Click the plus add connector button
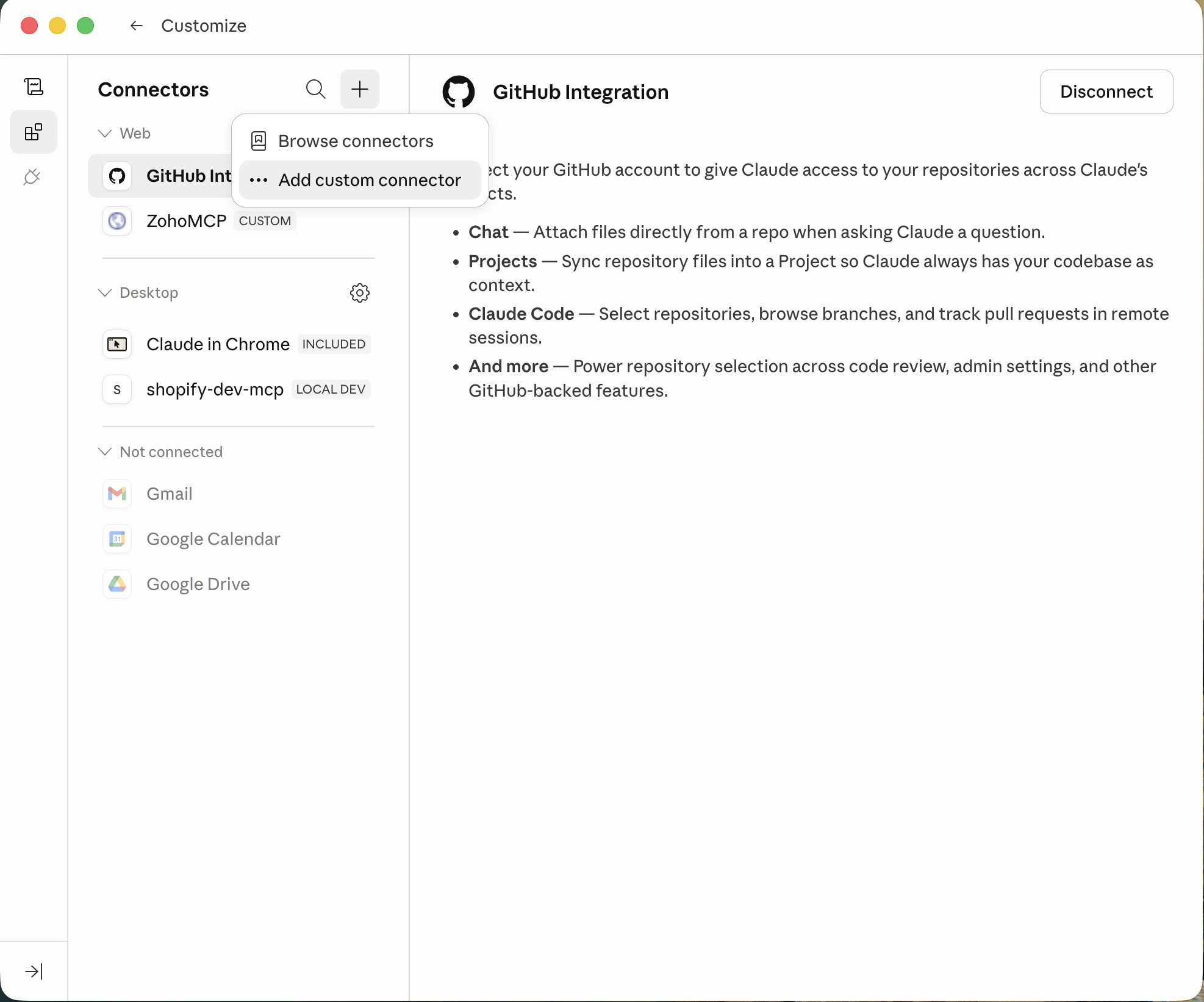Viewport: 1204px width, 1002px height. [x=360, y=89]
